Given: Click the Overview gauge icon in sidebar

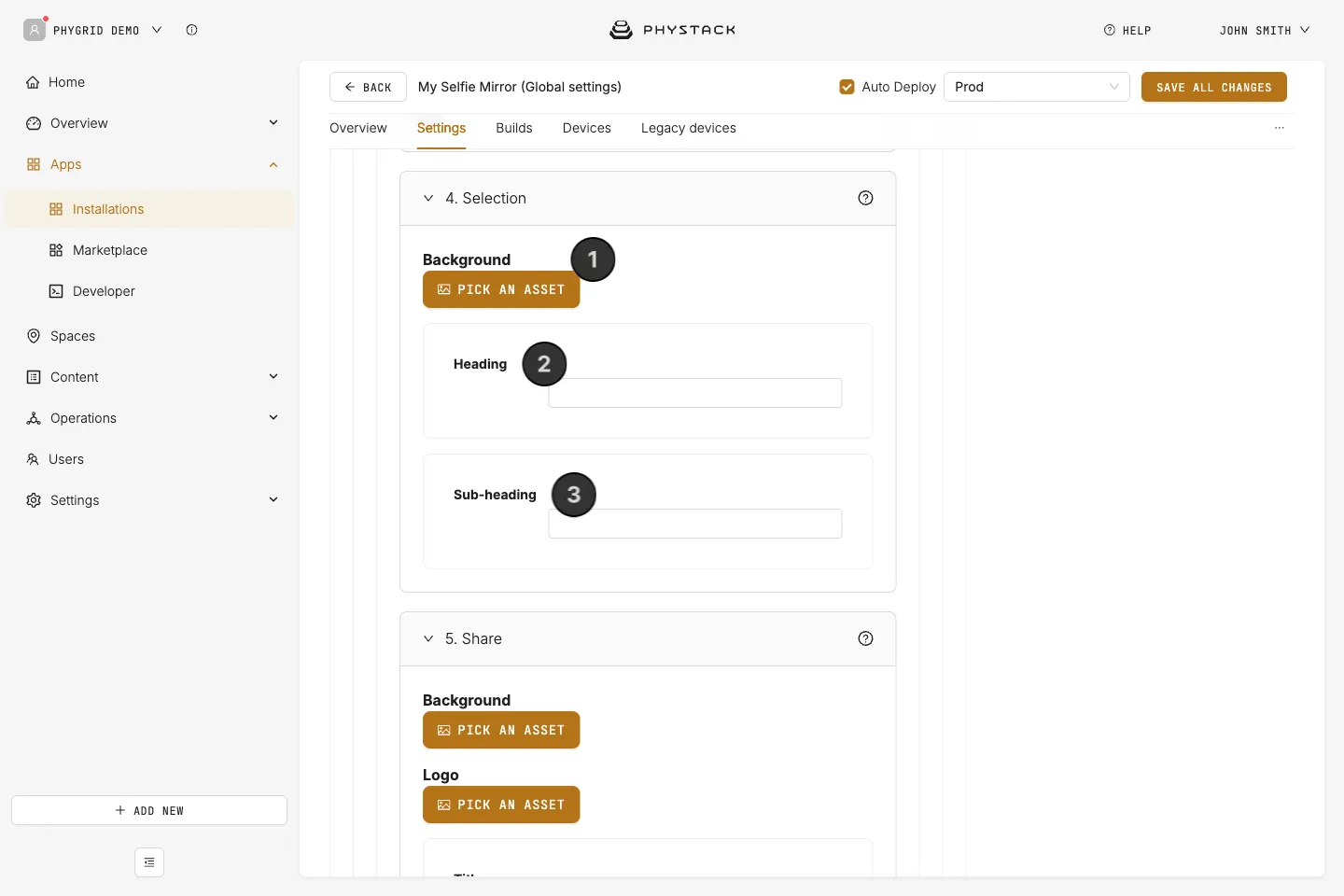Looking at the screenshot, I should click(x=34, y=123).
